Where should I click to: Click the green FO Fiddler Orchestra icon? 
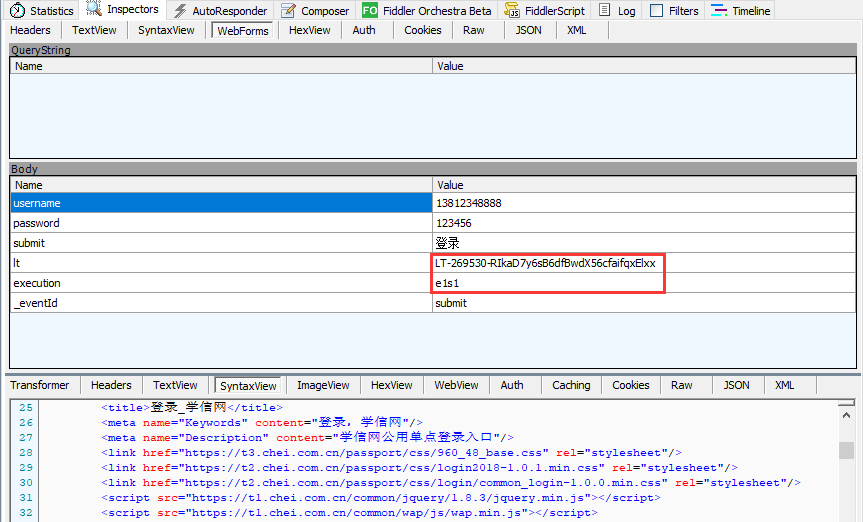tap(370, 10)
